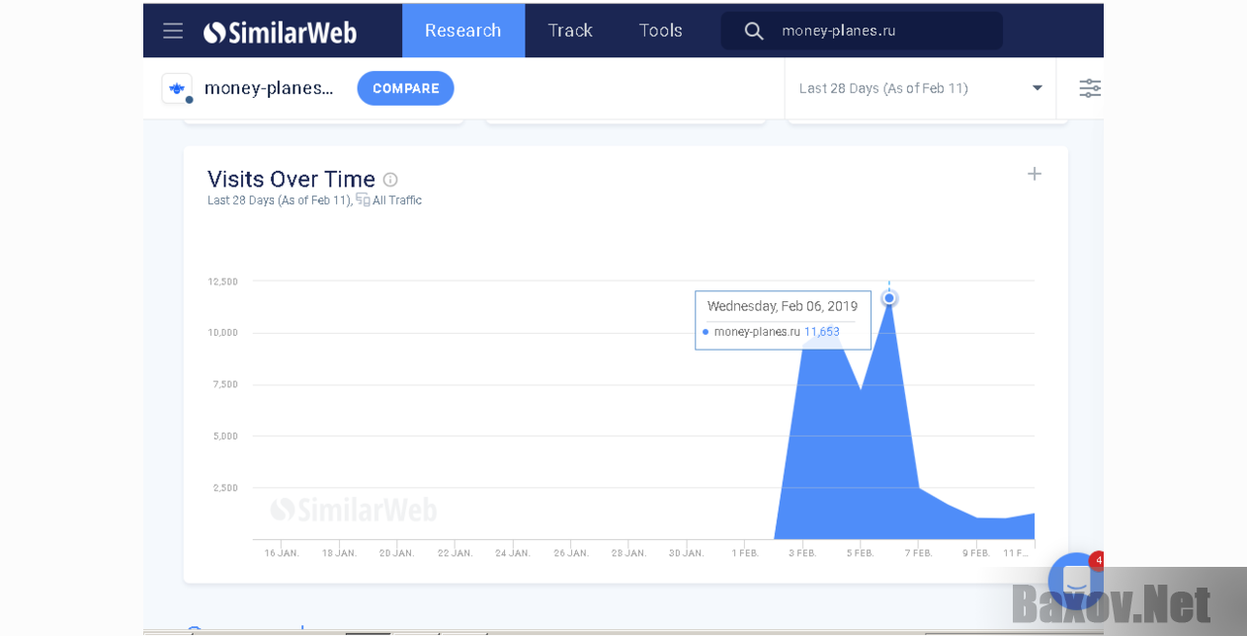Click the 12,500 y-axis label
This screenshot has width=1247, height=636.
[223, 282]
